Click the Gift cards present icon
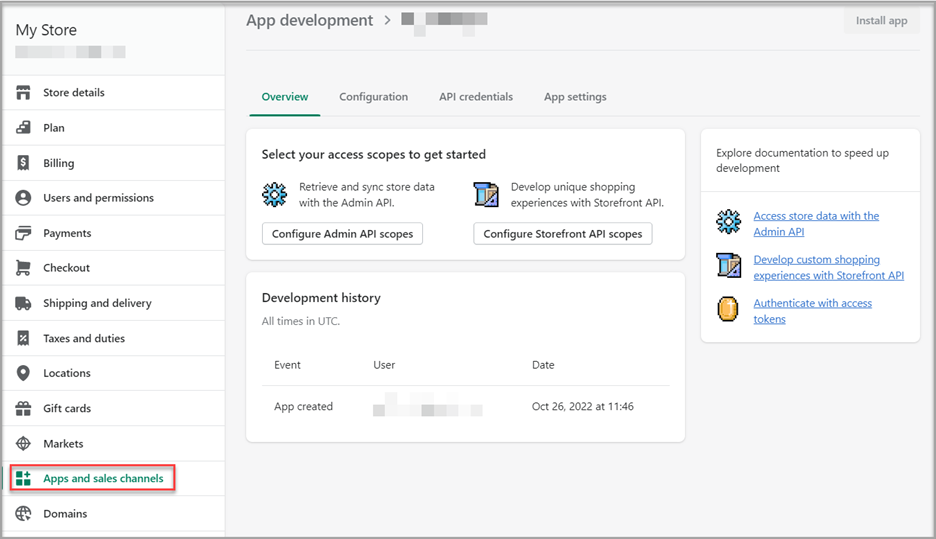The image size is (936, 539). [x=23, y=408]
